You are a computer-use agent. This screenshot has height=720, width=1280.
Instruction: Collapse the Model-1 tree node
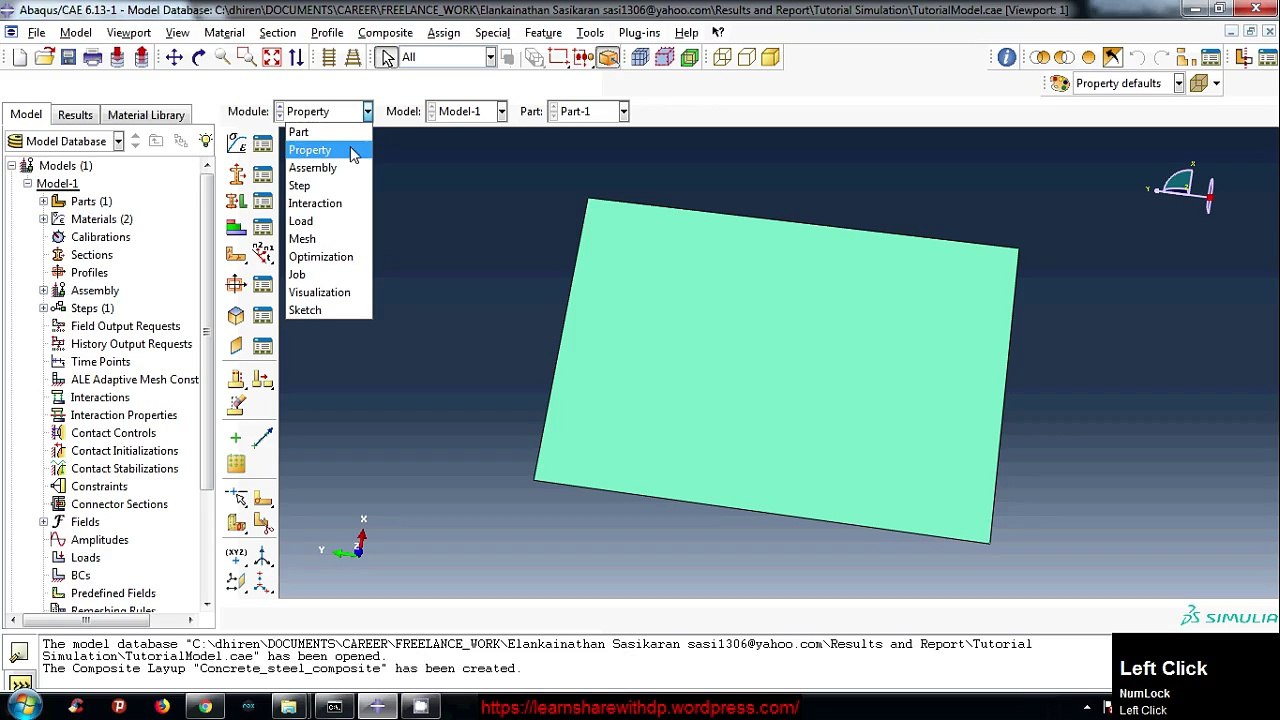[x=28, y=184]
